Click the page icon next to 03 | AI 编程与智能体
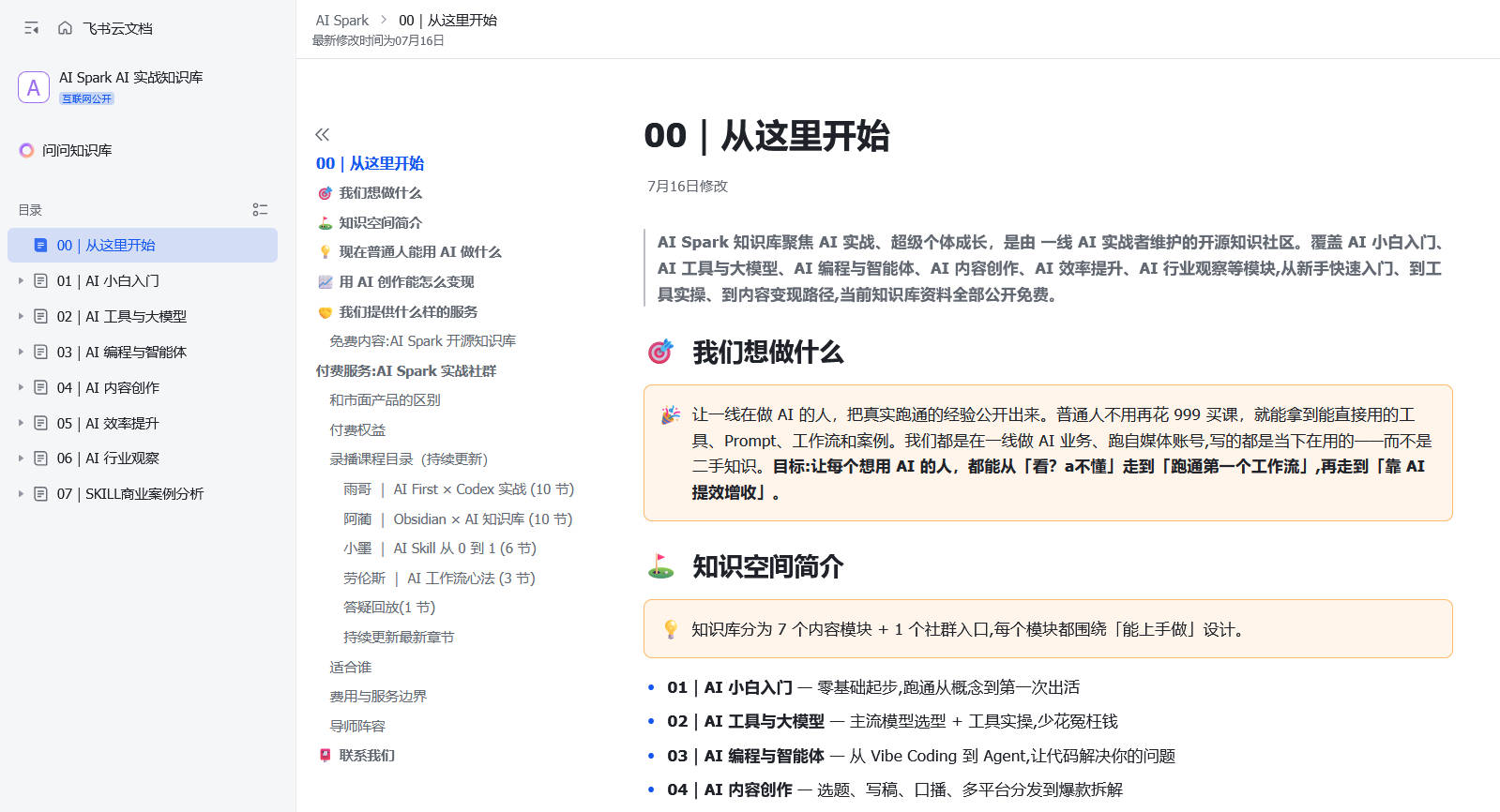Image resolution: width=1500 pixels, height=812 pixels. pos(40,352)
